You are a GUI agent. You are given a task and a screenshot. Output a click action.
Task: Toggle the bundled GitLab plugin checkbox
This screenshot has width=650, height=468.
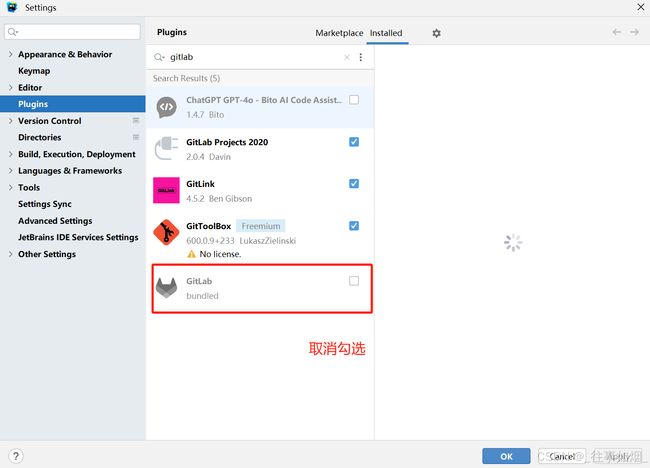[354, 281]
